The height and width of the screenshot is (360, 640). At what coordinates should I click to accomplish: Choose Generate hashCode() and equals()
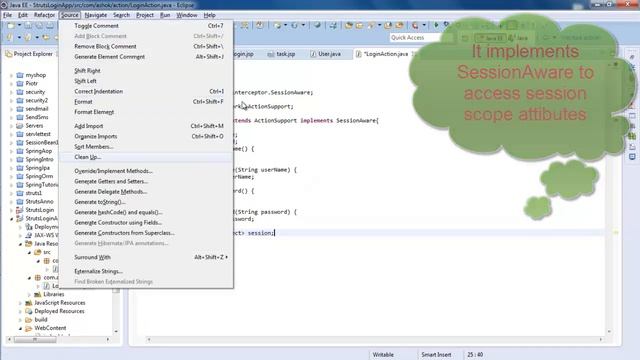(146, 212)
